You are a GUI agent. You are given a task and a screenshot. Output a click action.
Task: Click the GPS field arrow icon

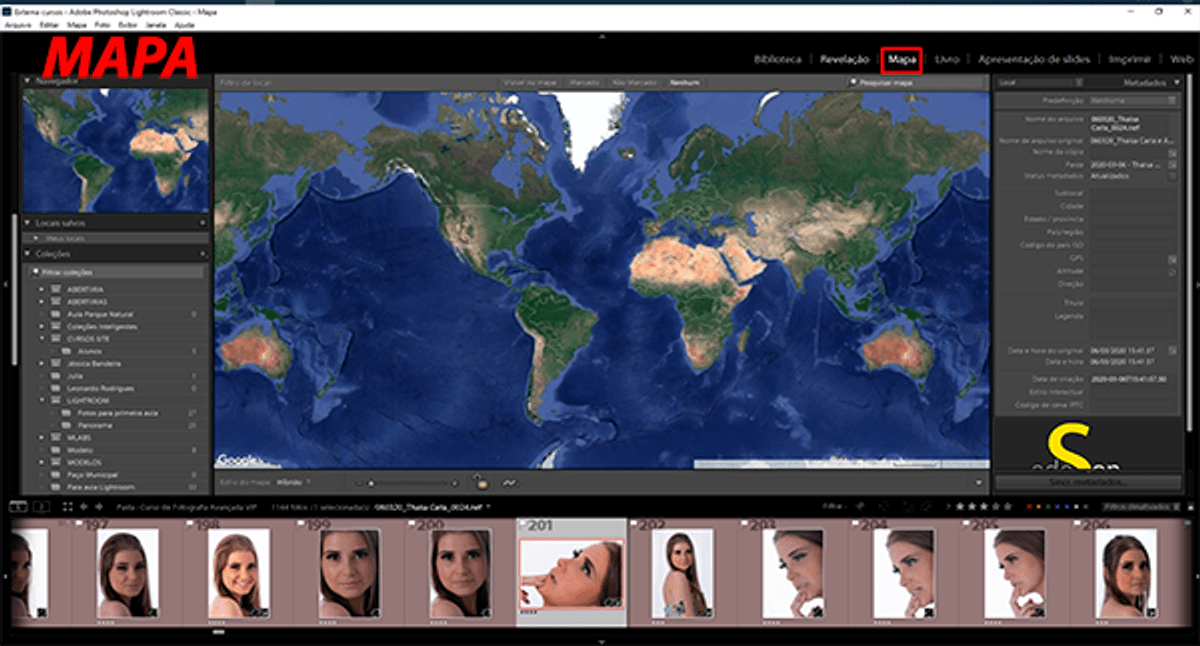[1174, 259]
